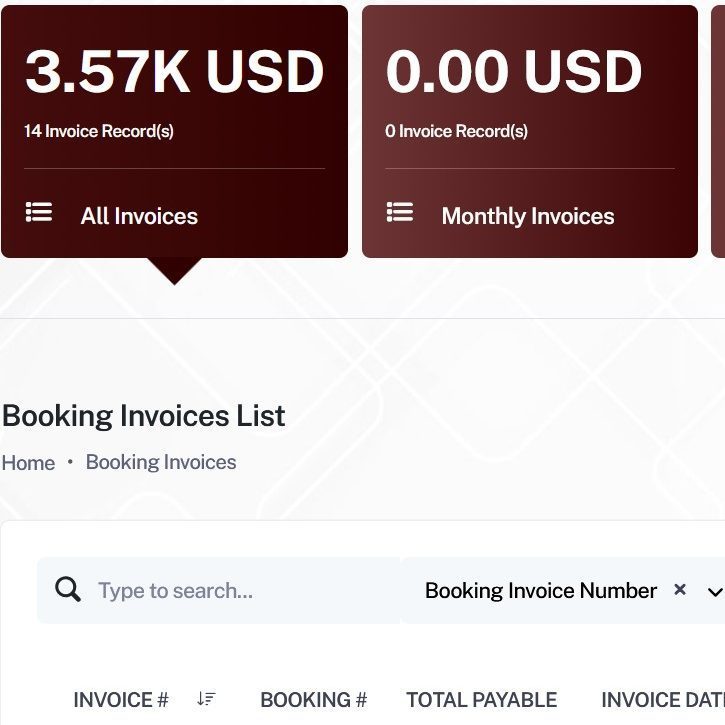Toggle the sort icon next to INVOICE #
This screenshot has height=725, width=725.
[206, 699]
